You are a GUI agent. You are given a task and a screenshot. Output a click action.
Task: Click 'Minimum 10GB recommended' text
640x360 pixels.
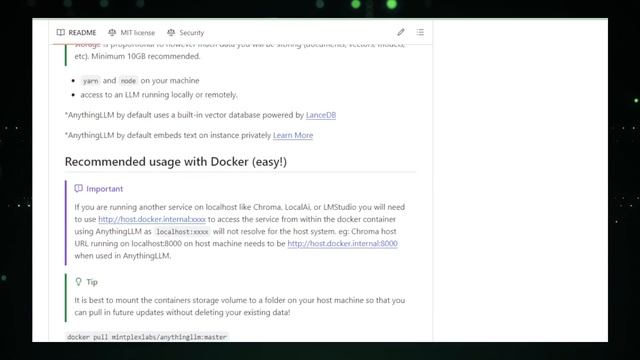(x=146, y=56)
